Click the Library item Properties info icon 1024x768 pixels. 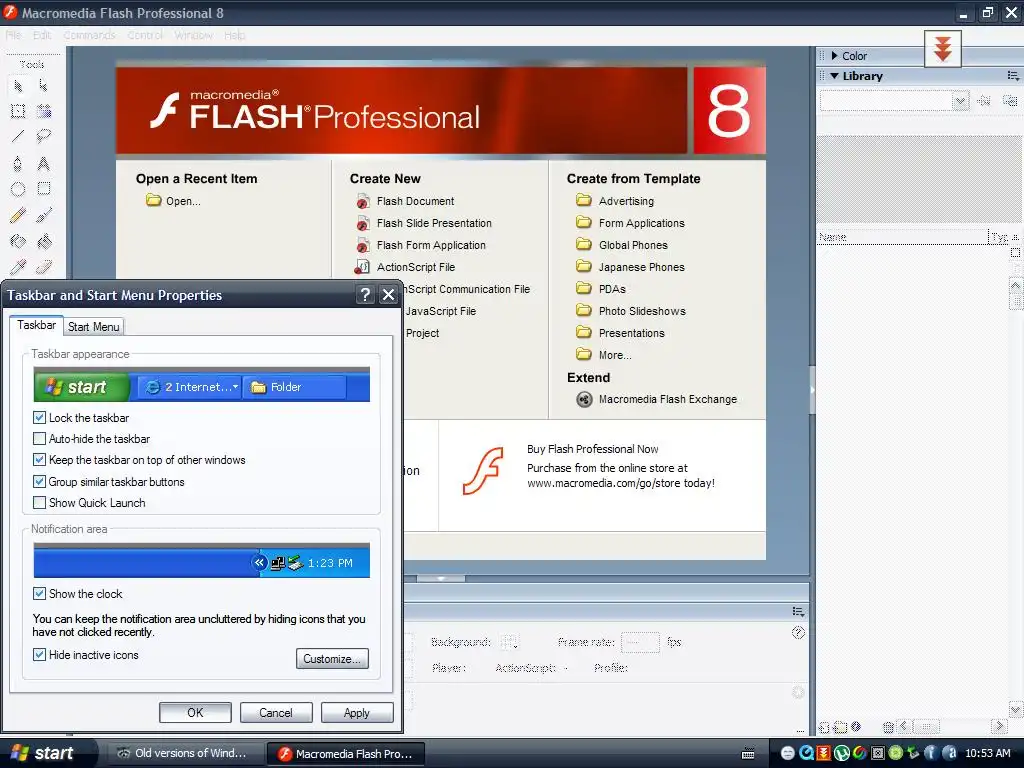click(856, 726)
